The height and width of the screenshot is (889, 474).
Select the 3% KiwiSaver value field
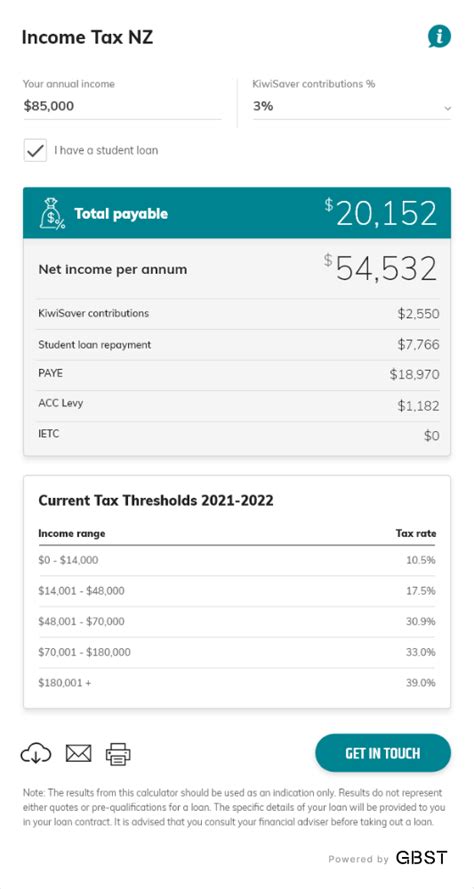point(352,106)
